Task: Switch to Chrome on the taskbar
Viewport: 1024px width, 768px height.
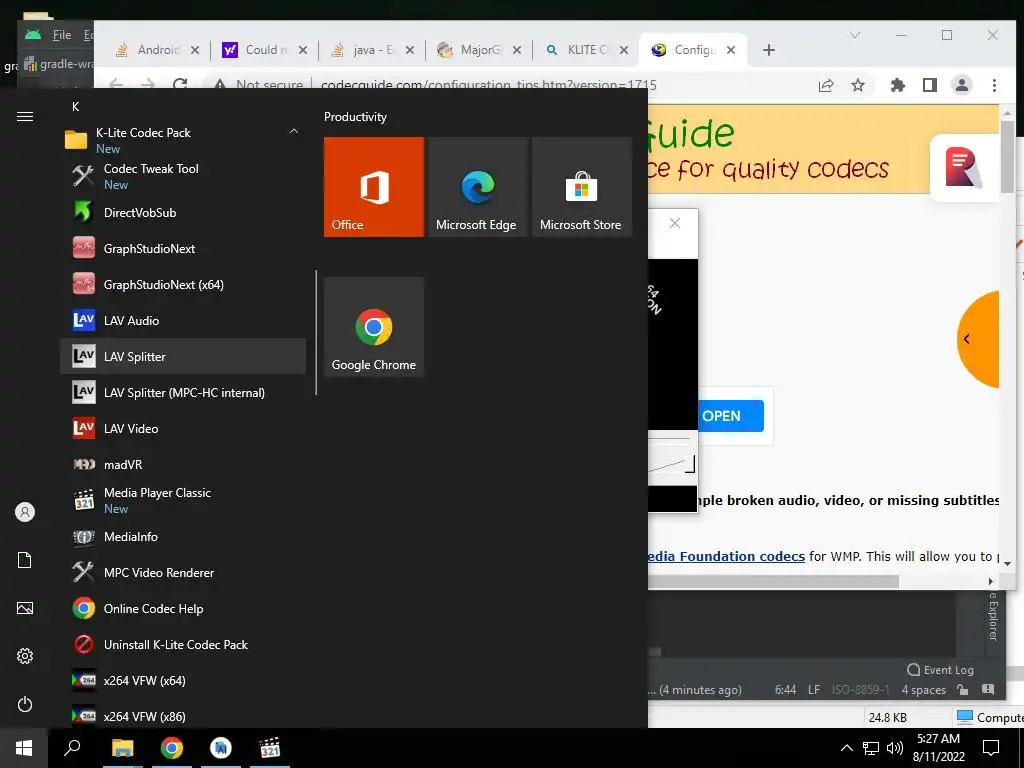Action: [x=172, y=748]
